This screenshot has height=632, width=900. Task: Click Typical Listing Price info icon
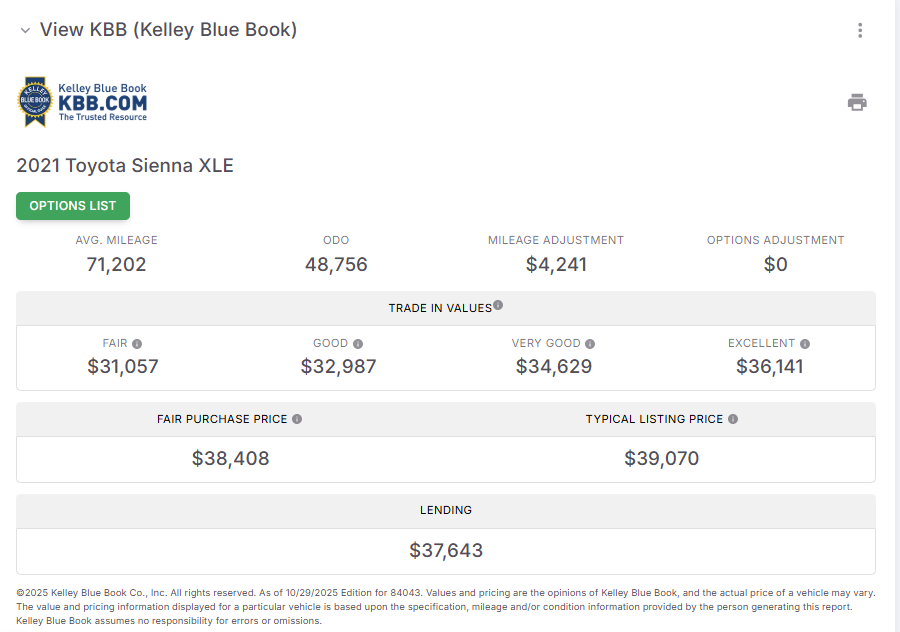[733, 419]
